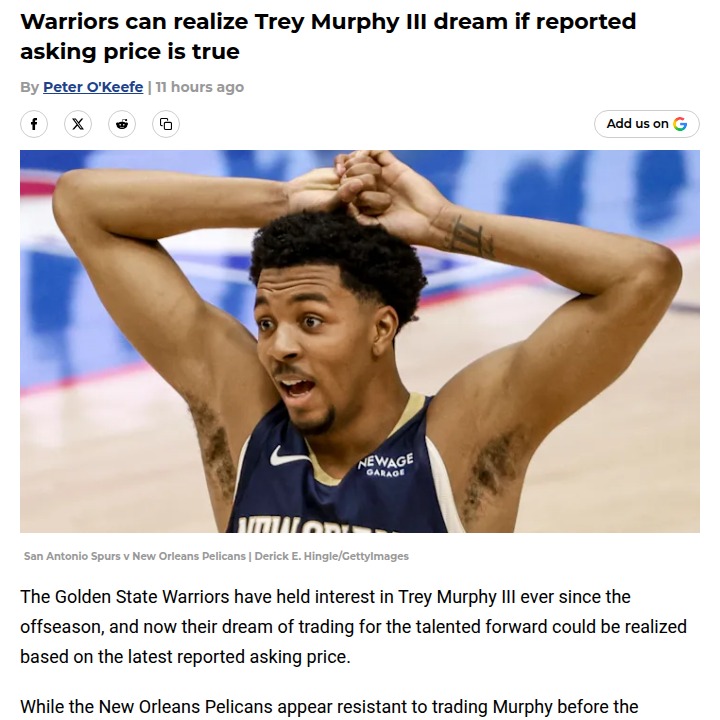Click the Nike logo on jersey
Image resolution: width=720 pixels, height=720 pixels.
point(289,456)
